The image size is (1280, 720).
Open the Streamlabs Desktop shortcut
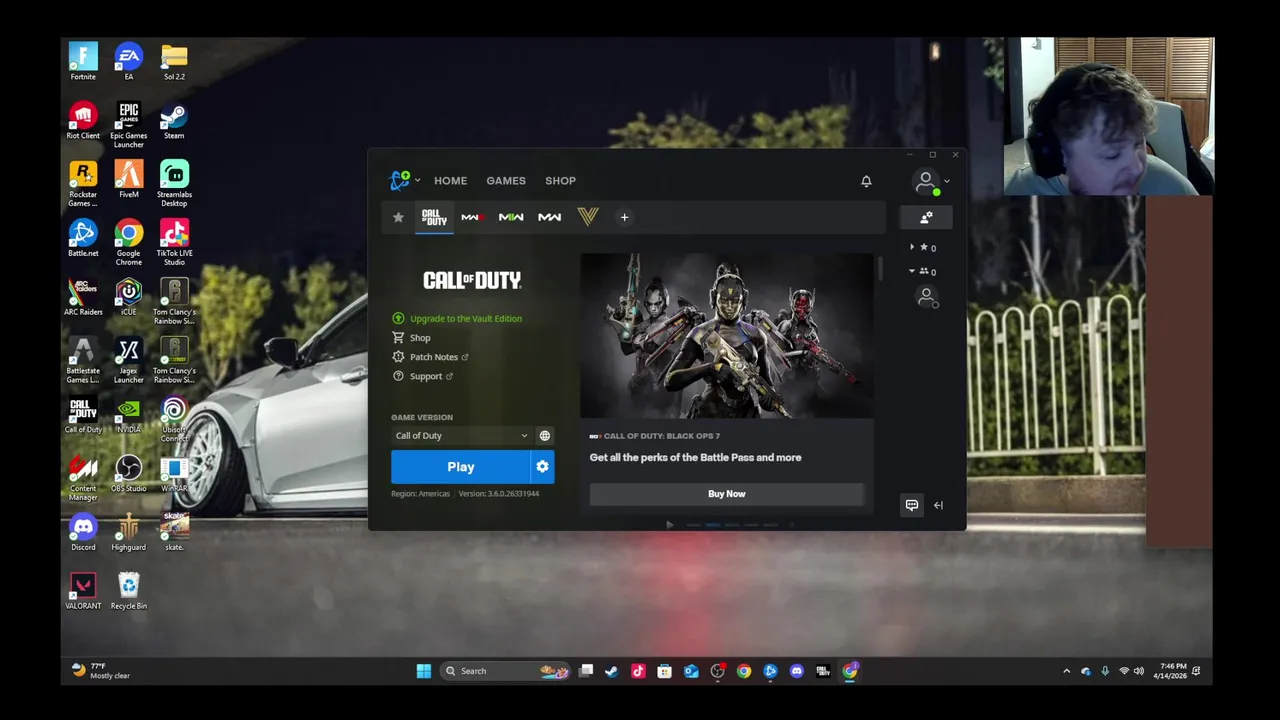point(174,183)
